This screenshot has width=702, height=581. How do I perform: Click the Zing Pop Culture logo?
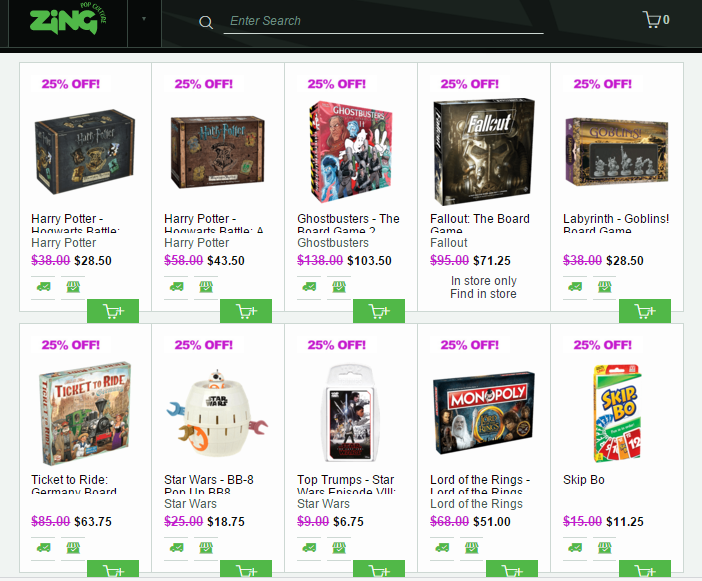[68, 19]
